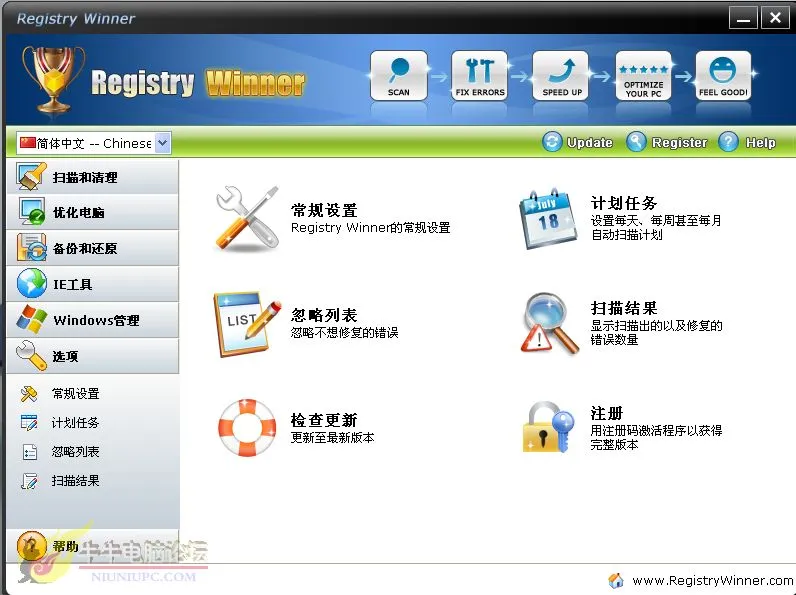Select 扫描结果 in the sidebar sub-list
Viewport: 796px width, 595px height.
(76, 481)
